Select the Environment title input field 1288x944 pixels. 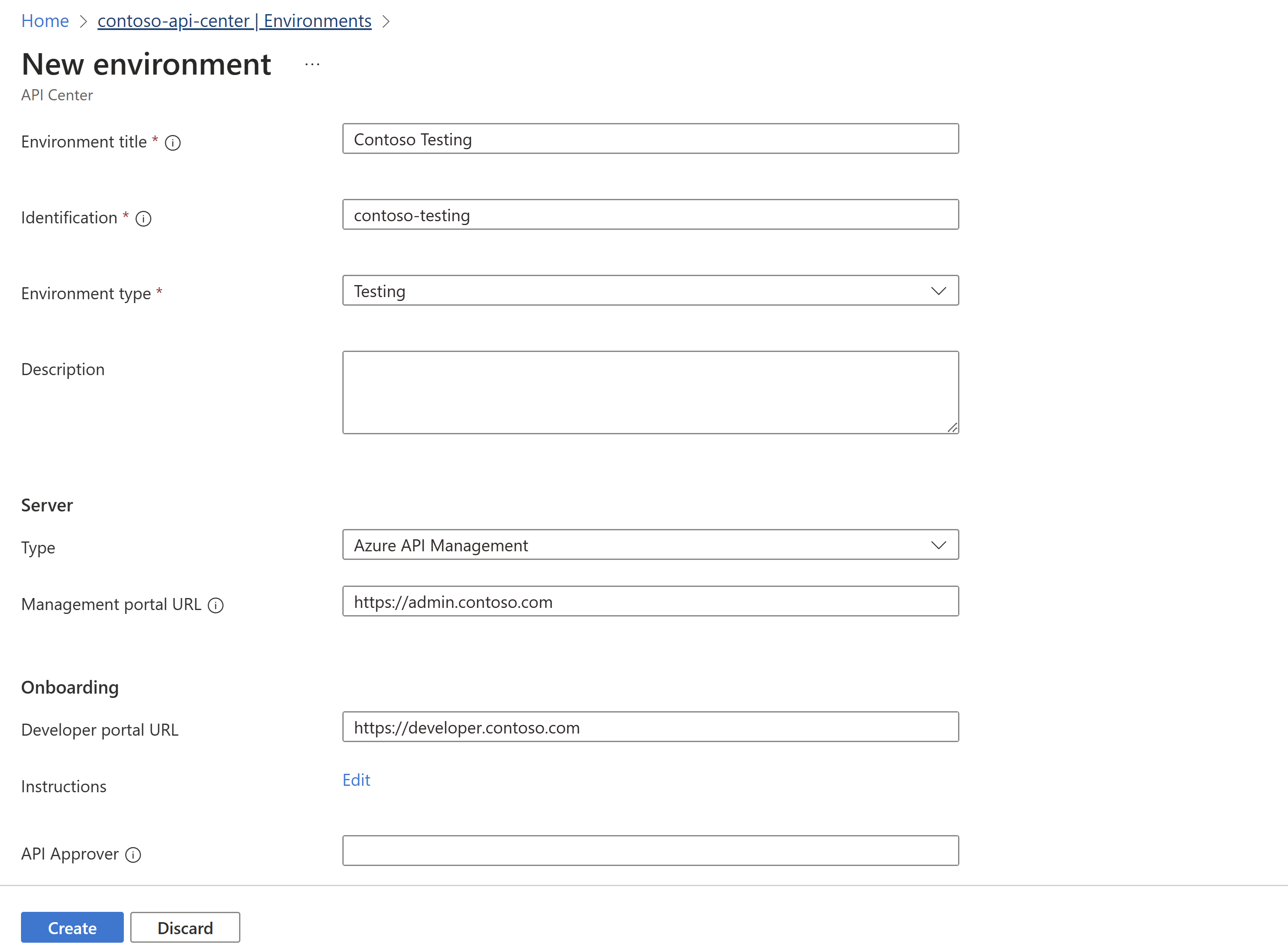coord(650,139)
